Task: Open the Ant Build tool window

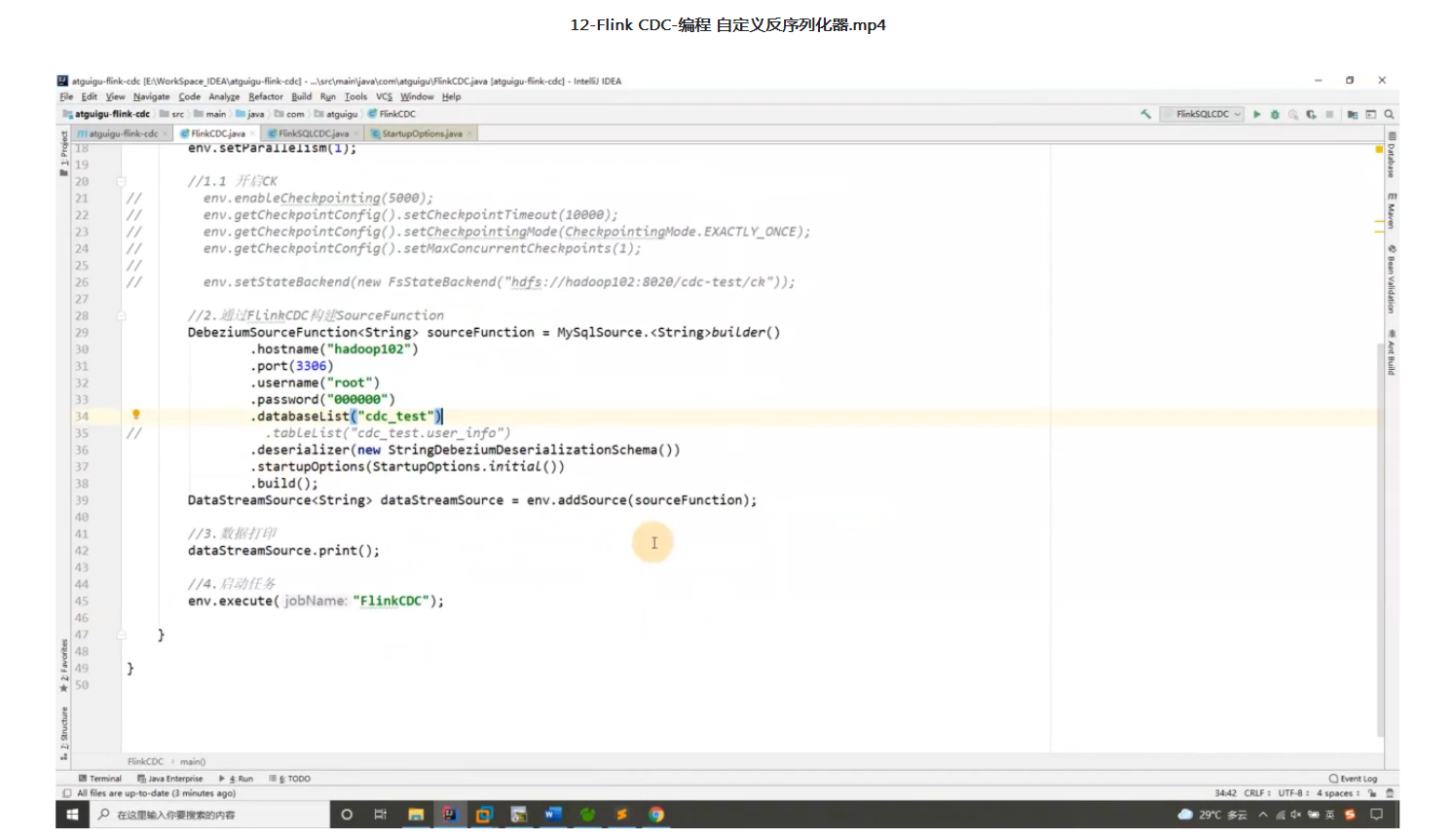Action: 1392,352
